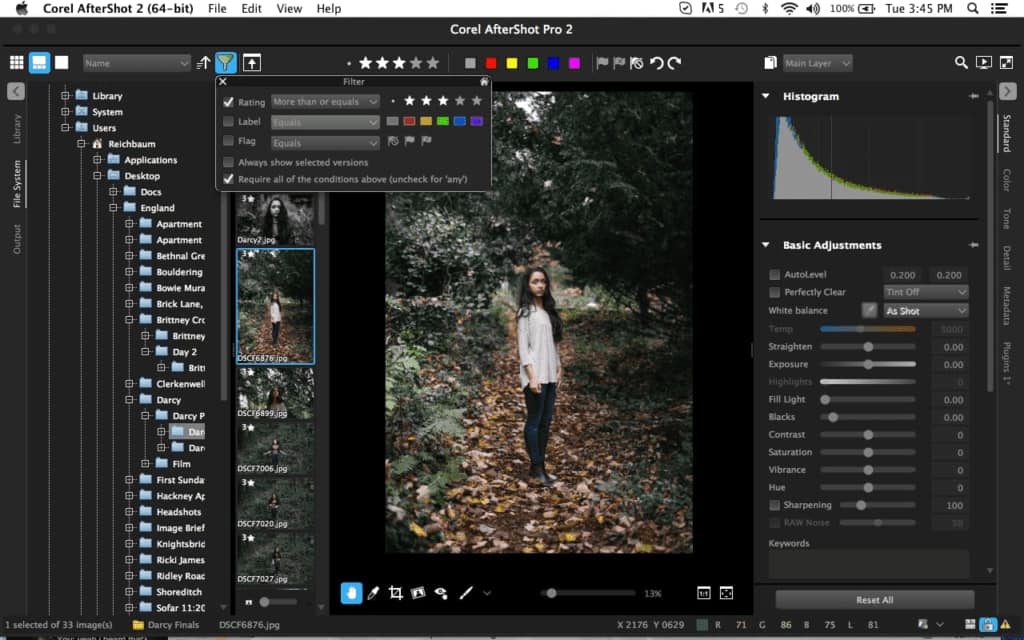The width and height of the screenshot is (1024, 640).
Task: Select the Crop tool
Action: coord(395,593)
